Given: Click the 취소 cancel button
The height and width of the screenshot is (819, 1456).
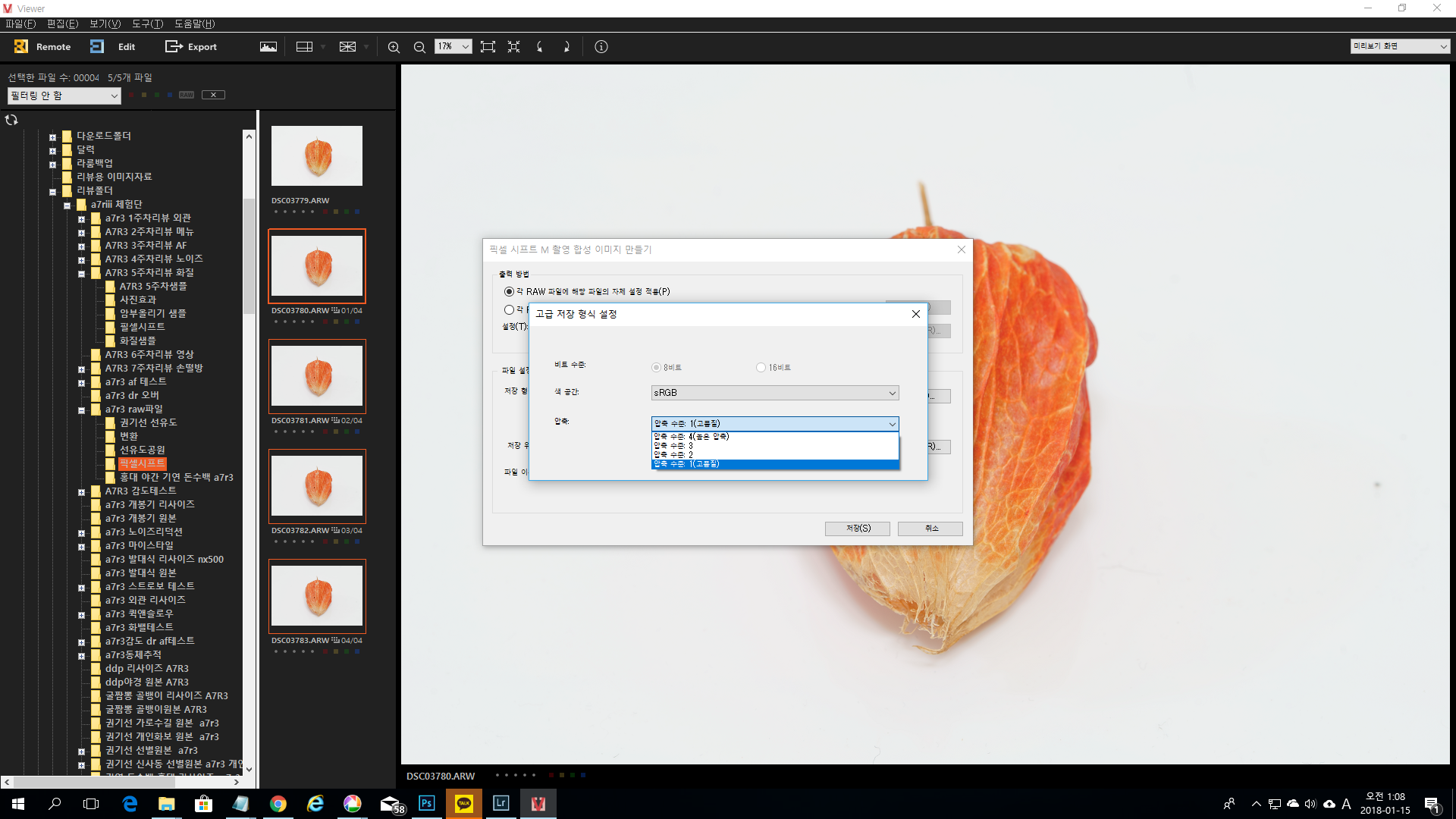Looking at the screenshot, I should 930,529.
